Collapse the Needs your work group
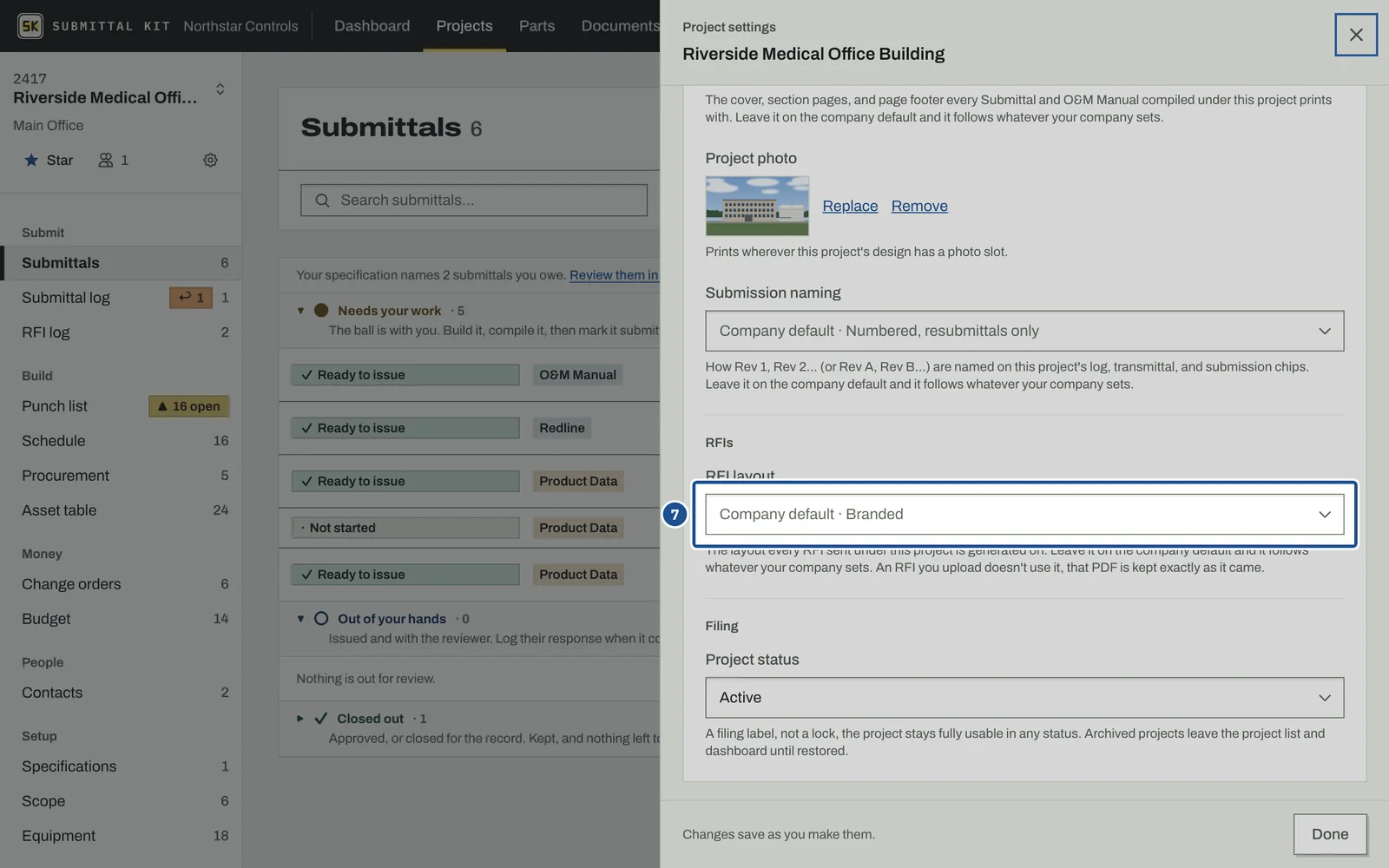The image size is (1389, 868). [300, 311]
